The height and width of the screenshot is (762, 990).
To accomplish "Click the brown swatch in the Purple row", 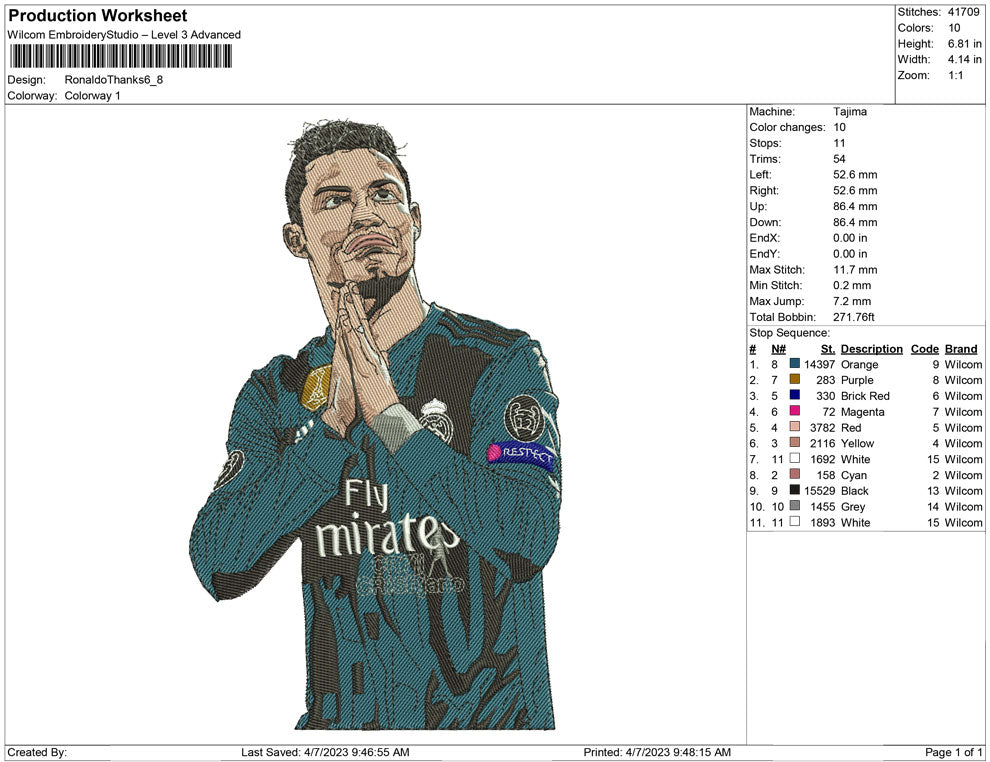I will click(794, 379).
